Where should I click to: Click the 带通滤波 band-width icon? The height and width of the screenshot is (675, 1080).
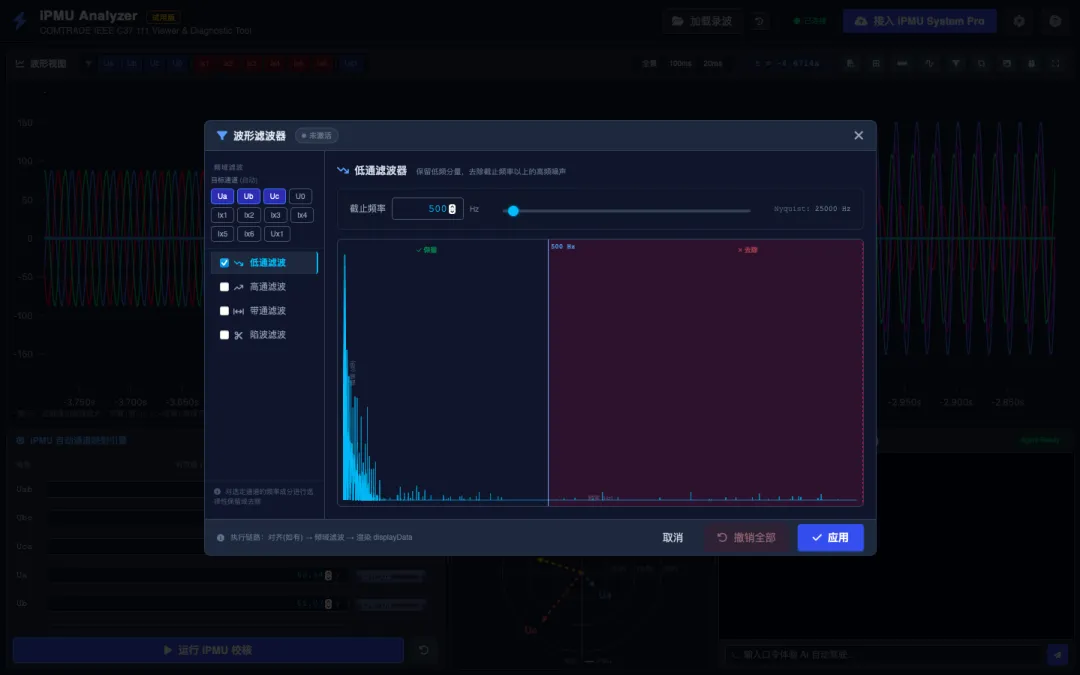(238, 311)
